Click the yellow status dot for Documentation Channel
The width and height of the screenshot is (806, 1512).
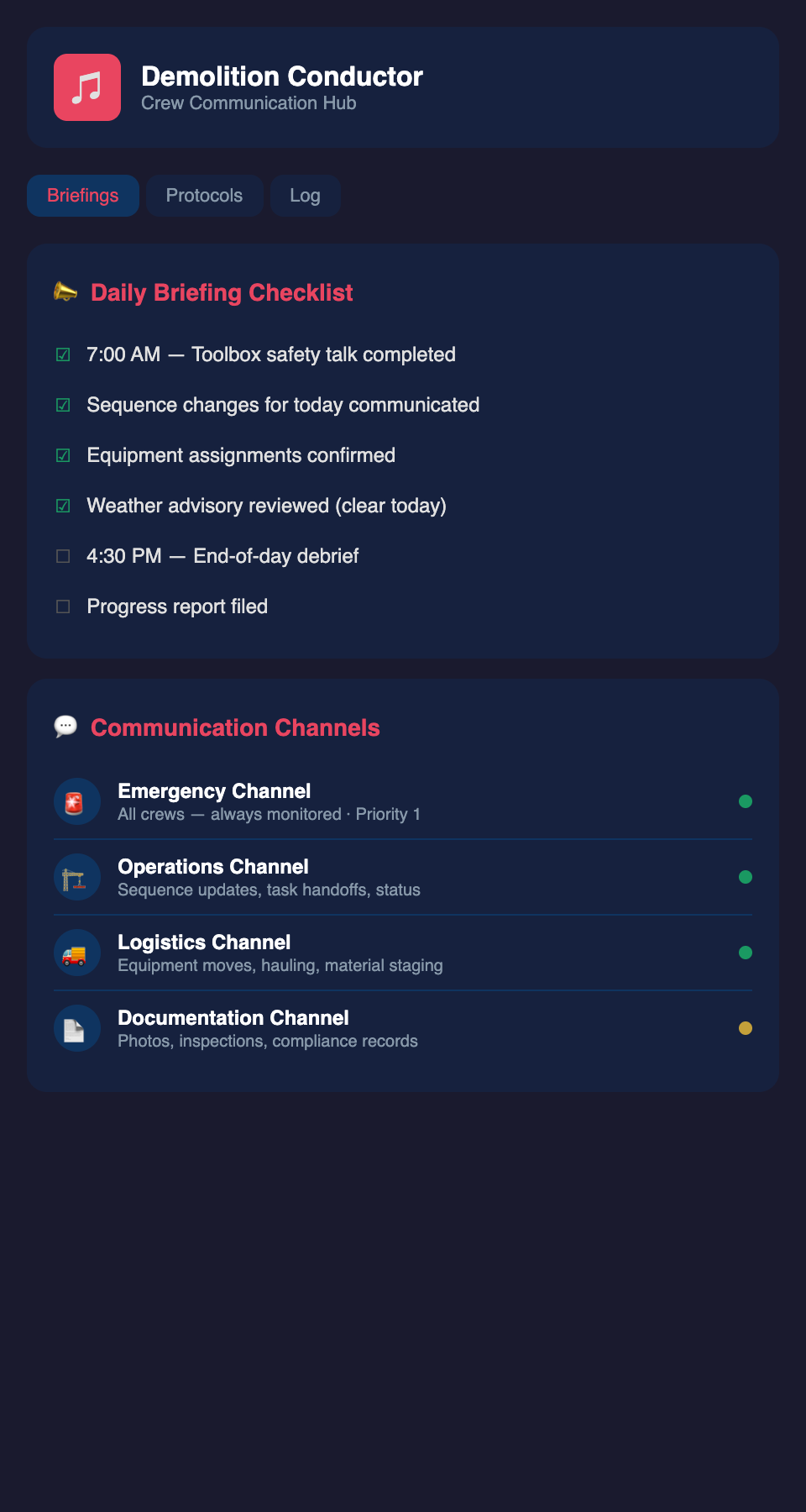(x=745, y=1028)
